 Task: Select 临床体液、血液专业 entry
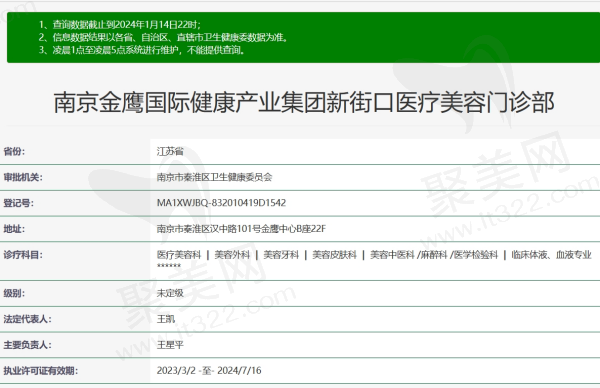[551, 255]
